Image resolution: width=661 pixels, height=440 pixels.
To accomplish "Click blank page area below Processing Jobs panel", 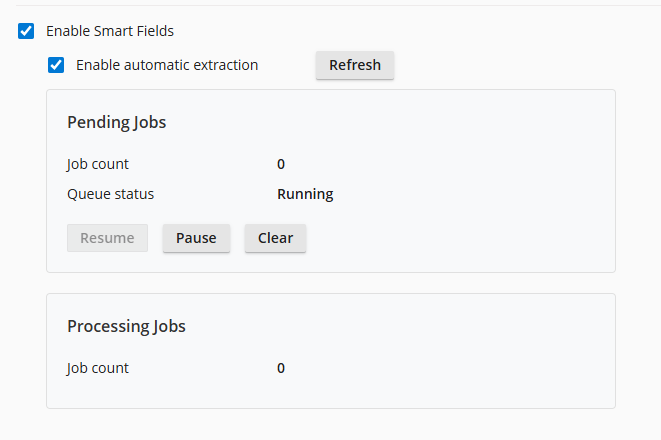I will pyautogui.click(x=330, y=425).
